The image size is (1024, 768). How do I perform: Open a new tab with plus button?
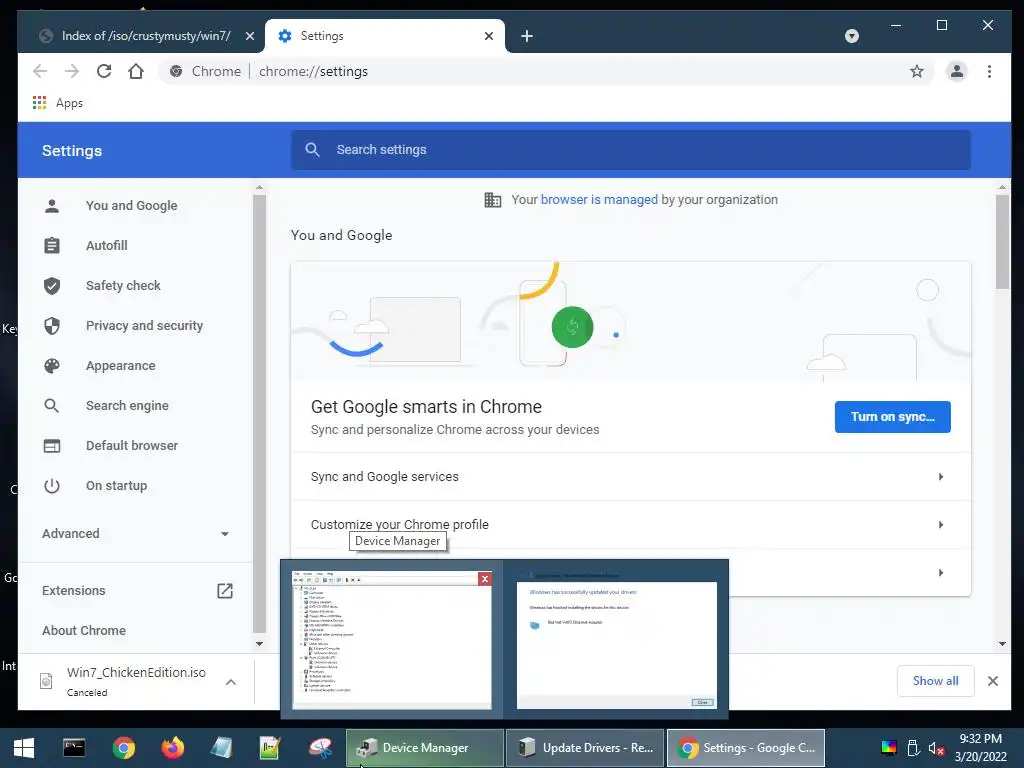527,36
